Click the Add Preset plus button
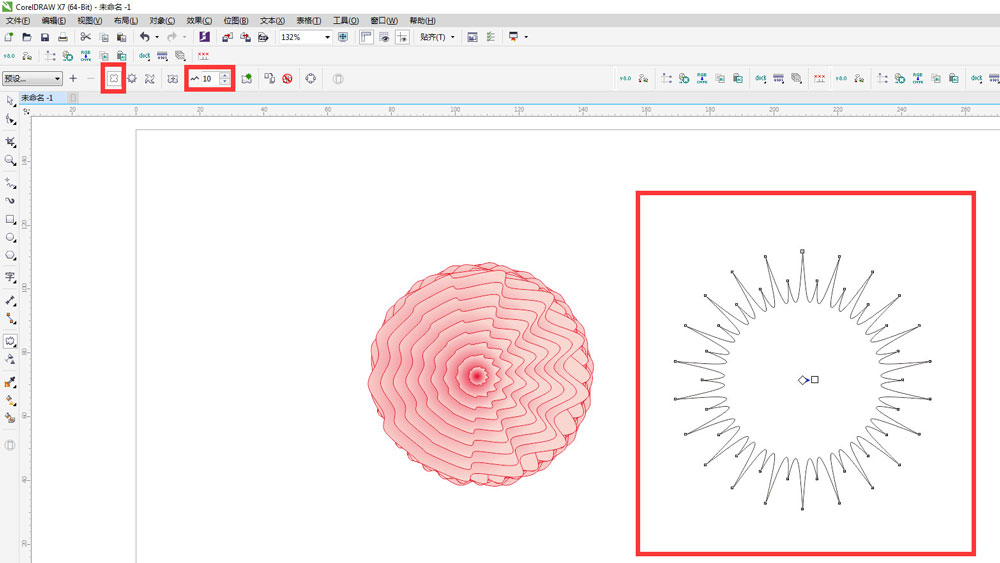This screenshot has width=1000, height=563. pos(73,78)
